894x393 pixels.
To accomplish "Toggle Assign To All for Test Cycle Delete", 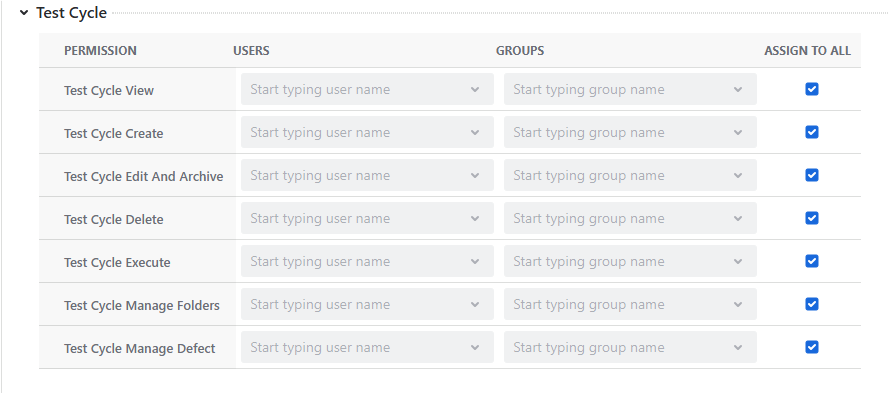I will pyautogui.click(x=812, y=218).
